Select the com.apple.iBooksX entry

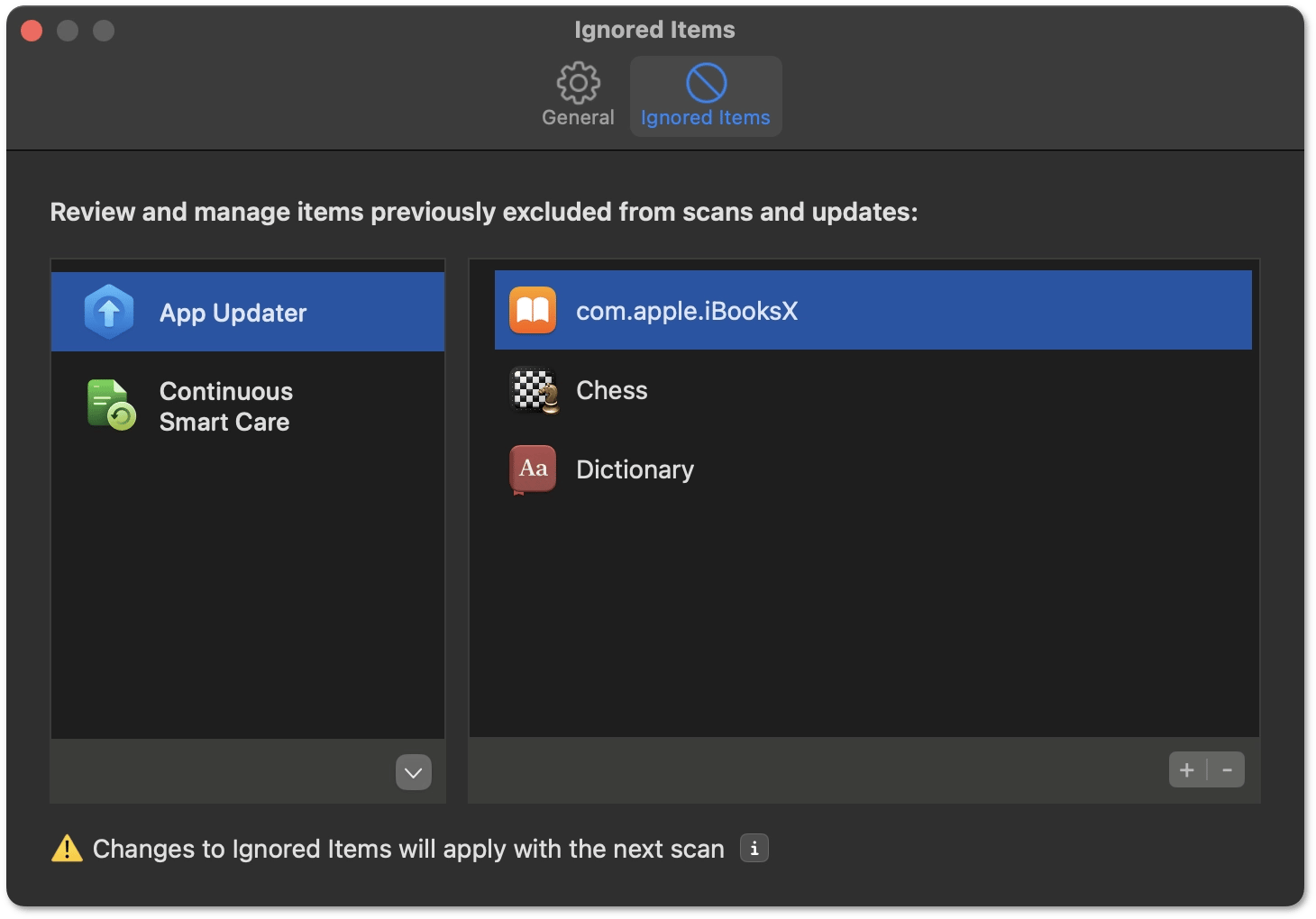(873, 310)
